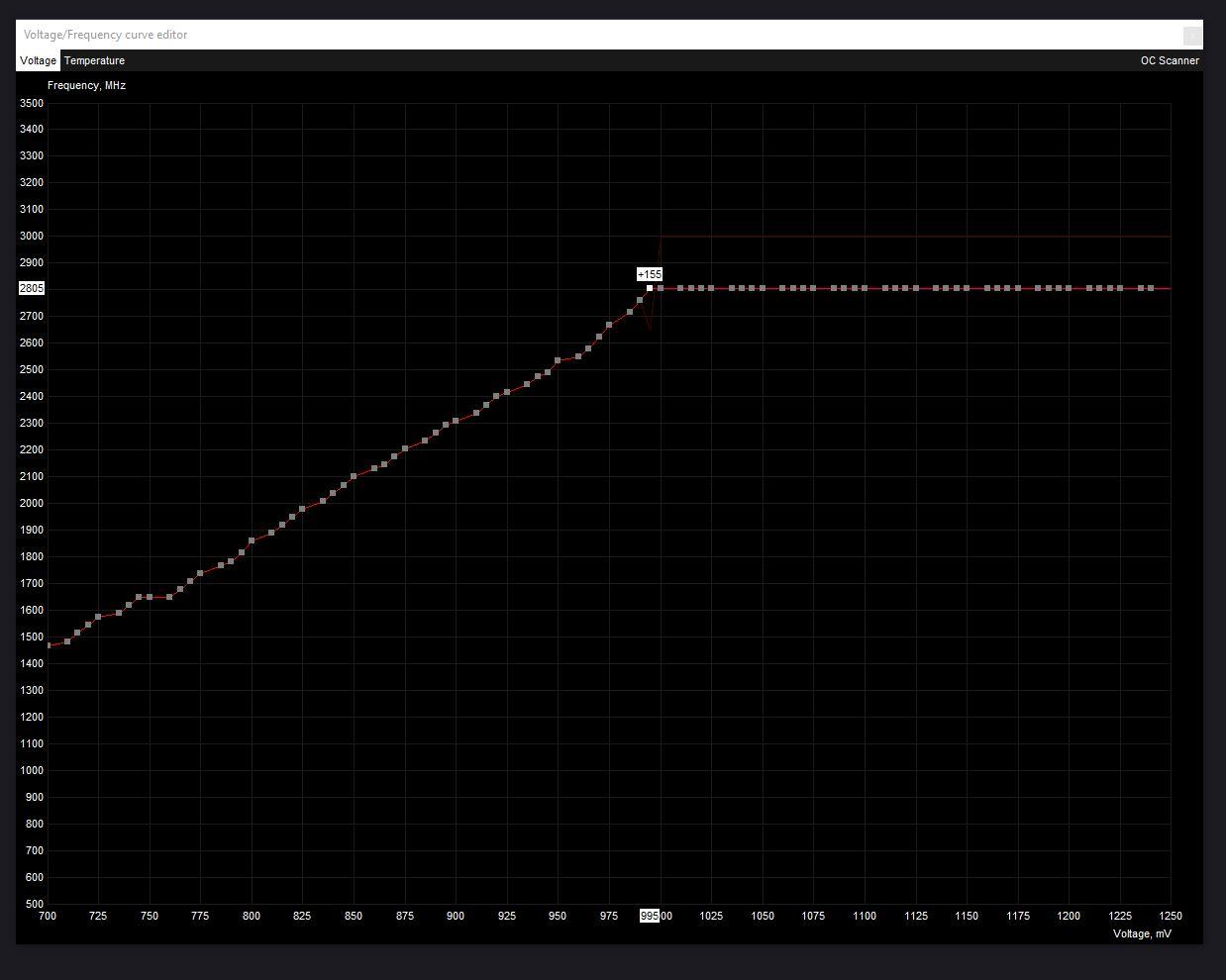Click the 700 label on the voltage axis
1226x980 pixels.
pyautogui.click(x=47, y=916)
